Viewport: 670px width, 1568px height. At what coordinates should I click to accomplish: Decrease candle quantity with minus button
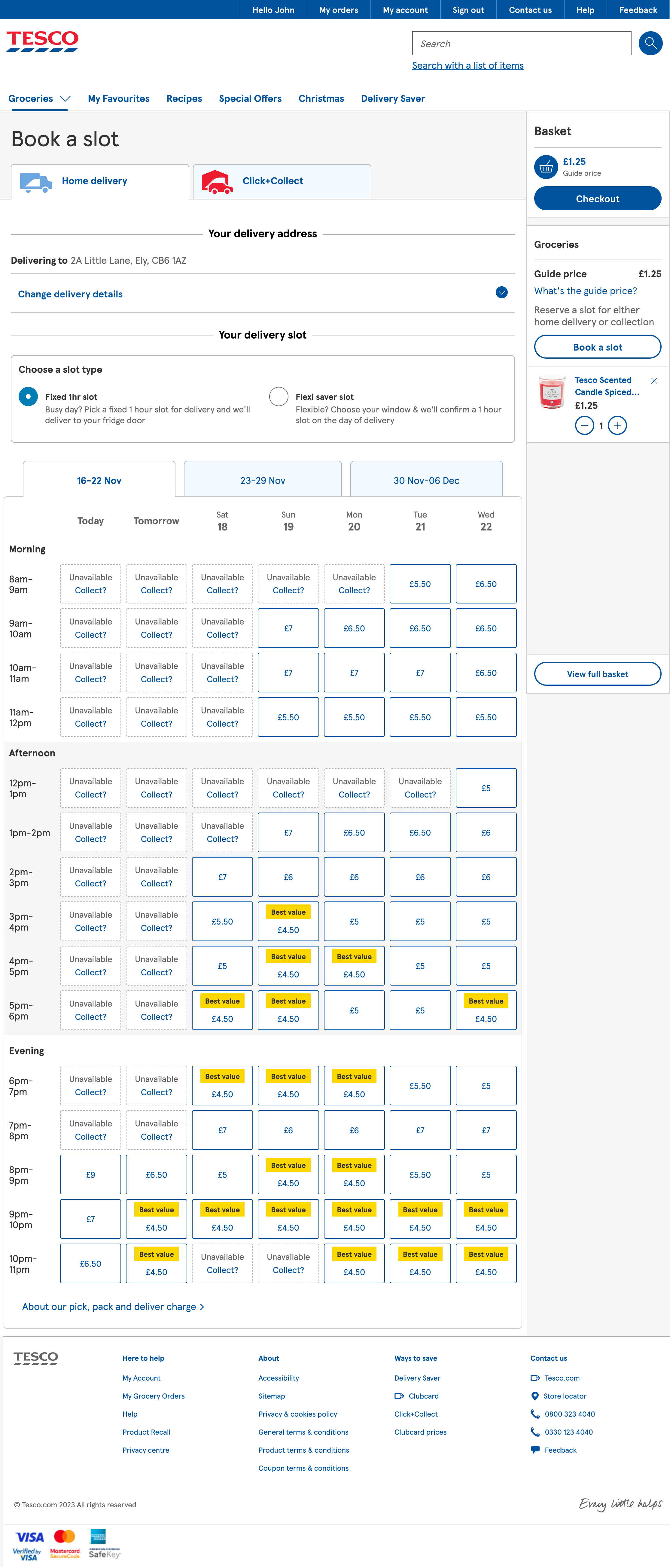584,425
